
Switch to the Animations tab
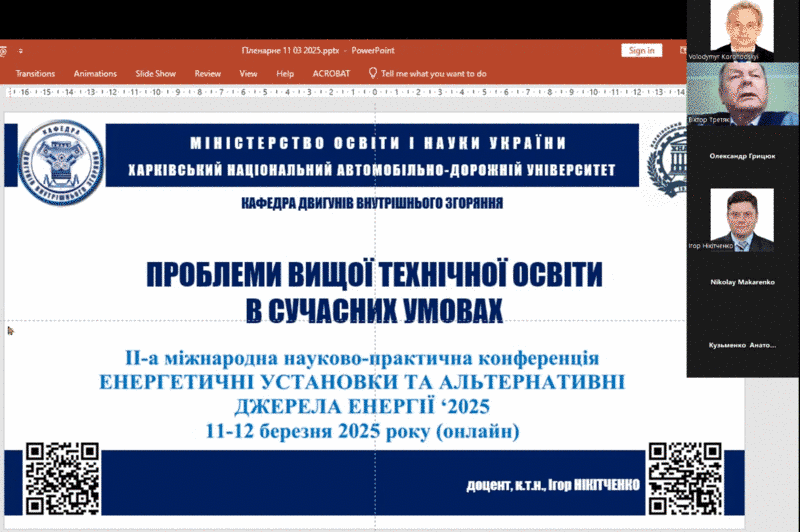pos(95,73)
